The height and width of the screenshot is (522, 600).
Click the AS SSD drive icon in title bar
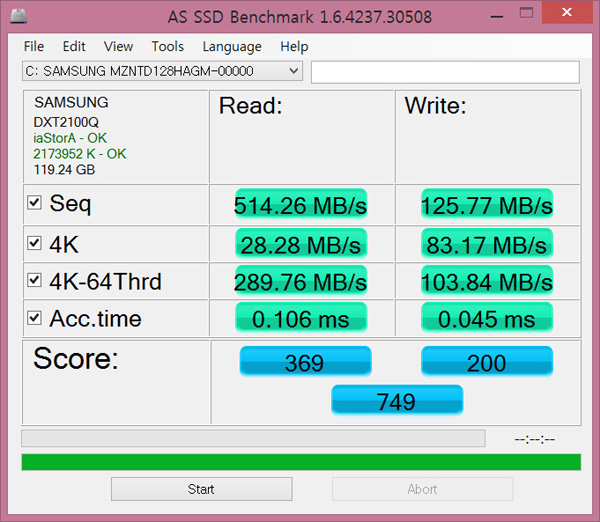[x=18, y=16]
